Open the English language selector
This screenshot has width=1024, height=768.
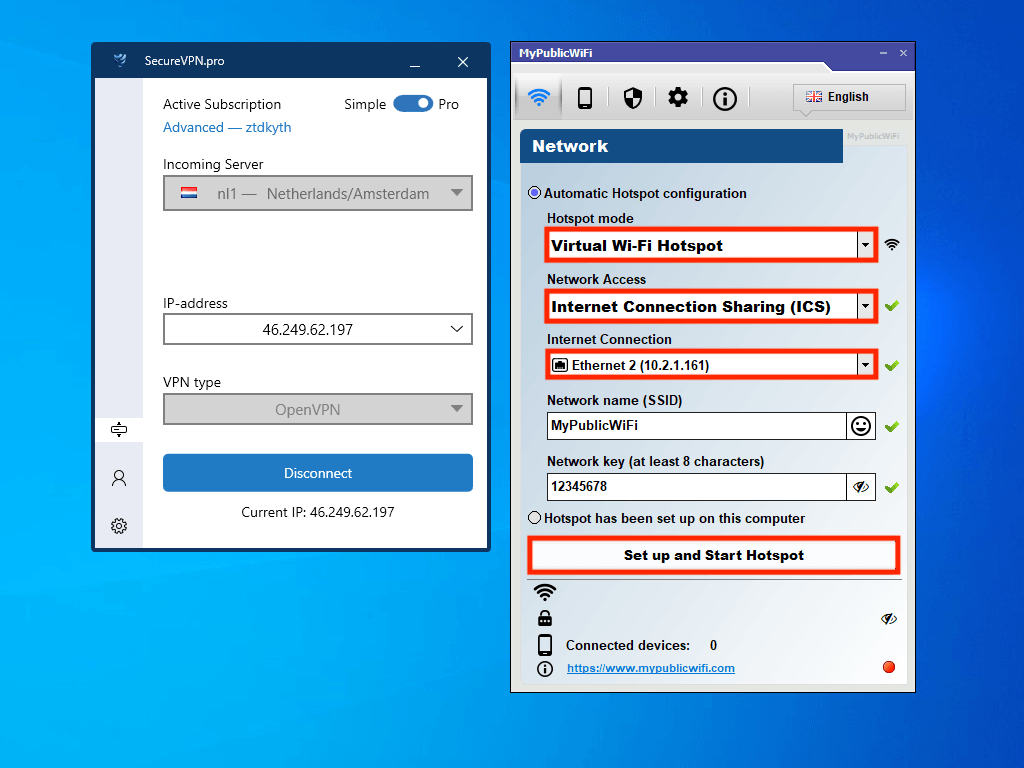[848, 97]
